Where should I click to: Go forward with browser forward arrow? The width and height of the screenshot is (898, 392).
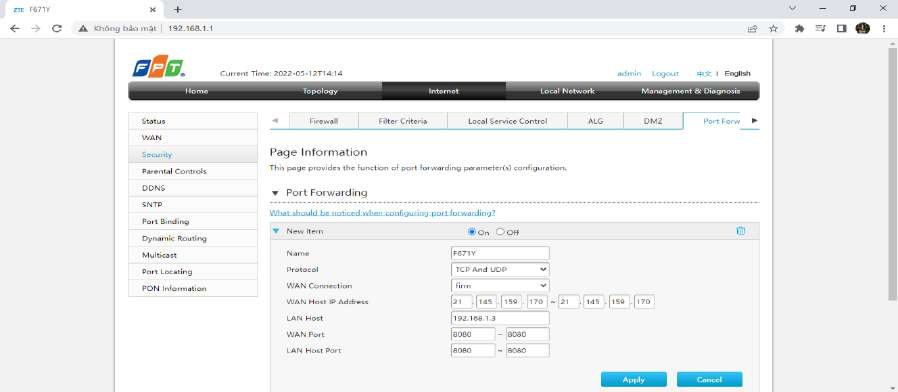click(x=36, y=28)
